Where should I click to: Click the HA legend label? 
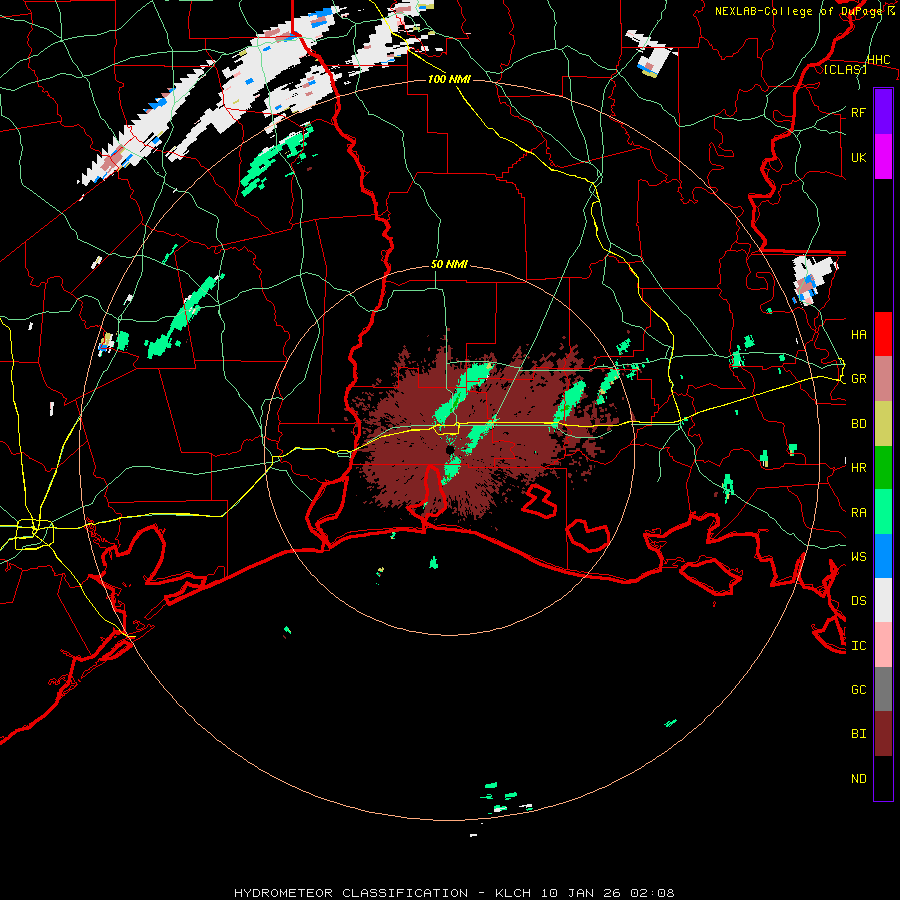858,334
